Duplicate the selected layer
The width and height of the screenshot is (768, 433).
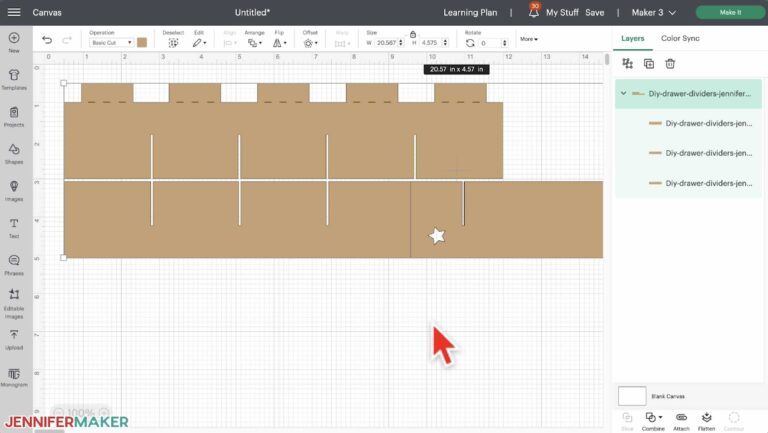pos(649,63)
